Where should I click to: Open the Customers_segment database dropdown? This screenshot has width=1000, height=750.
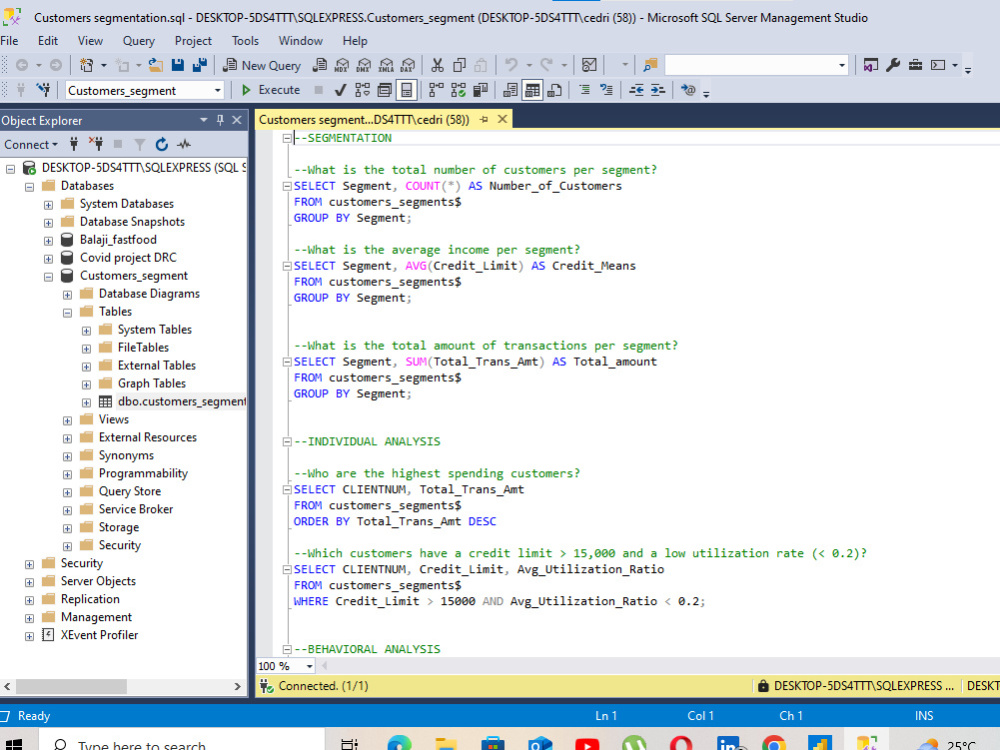pyautogui.click(x=217, y=91)
